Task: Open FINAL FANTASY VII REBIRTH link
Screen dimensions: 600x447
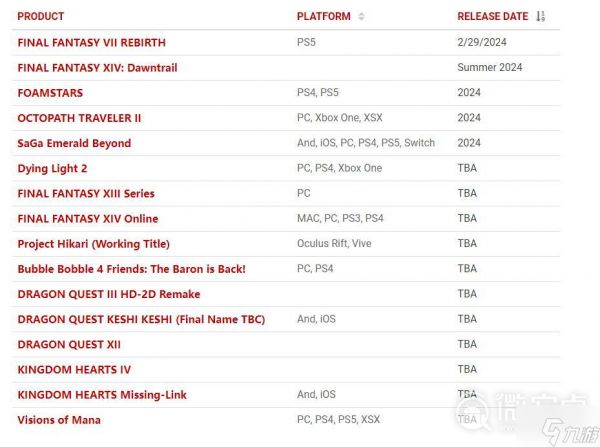Action: click(x=91, y=43)
